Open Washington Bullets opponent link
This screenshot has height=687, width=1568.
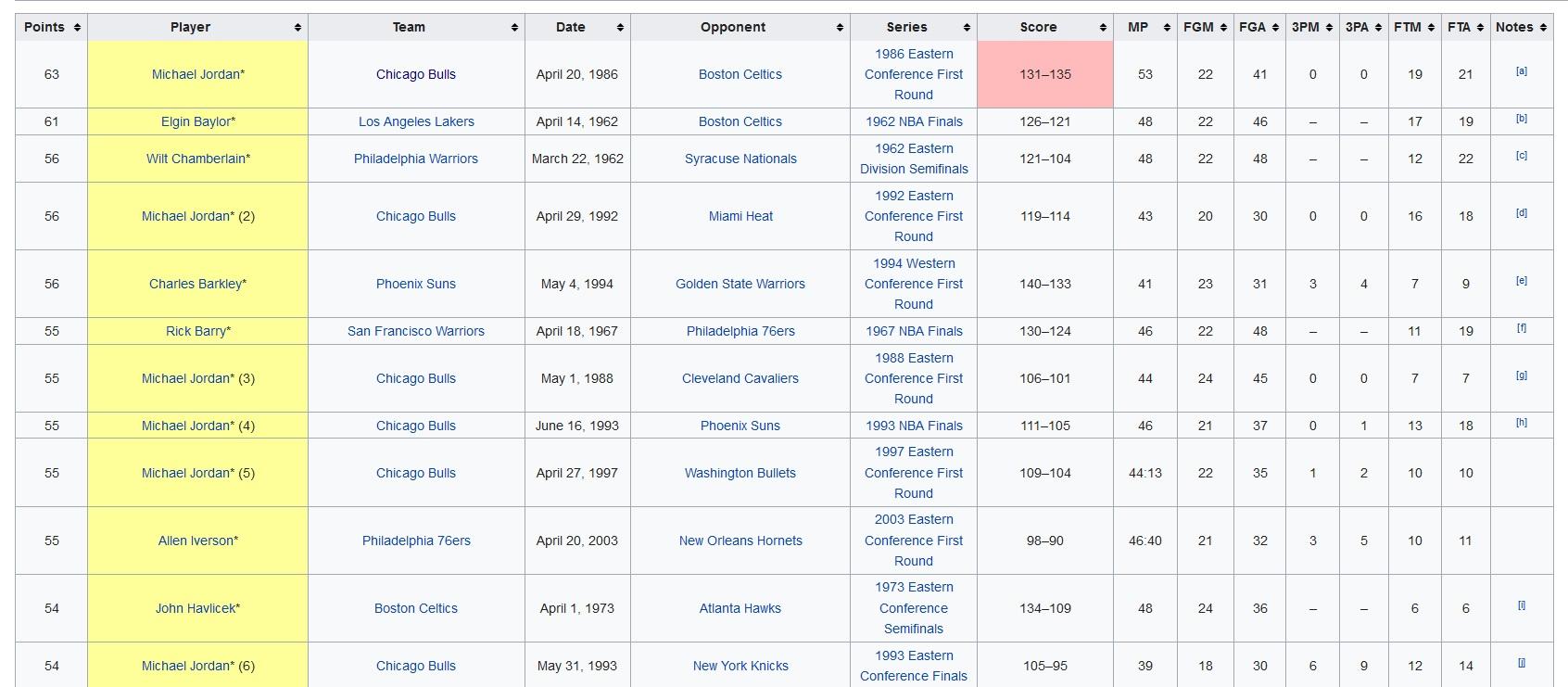tap(740, 473)
